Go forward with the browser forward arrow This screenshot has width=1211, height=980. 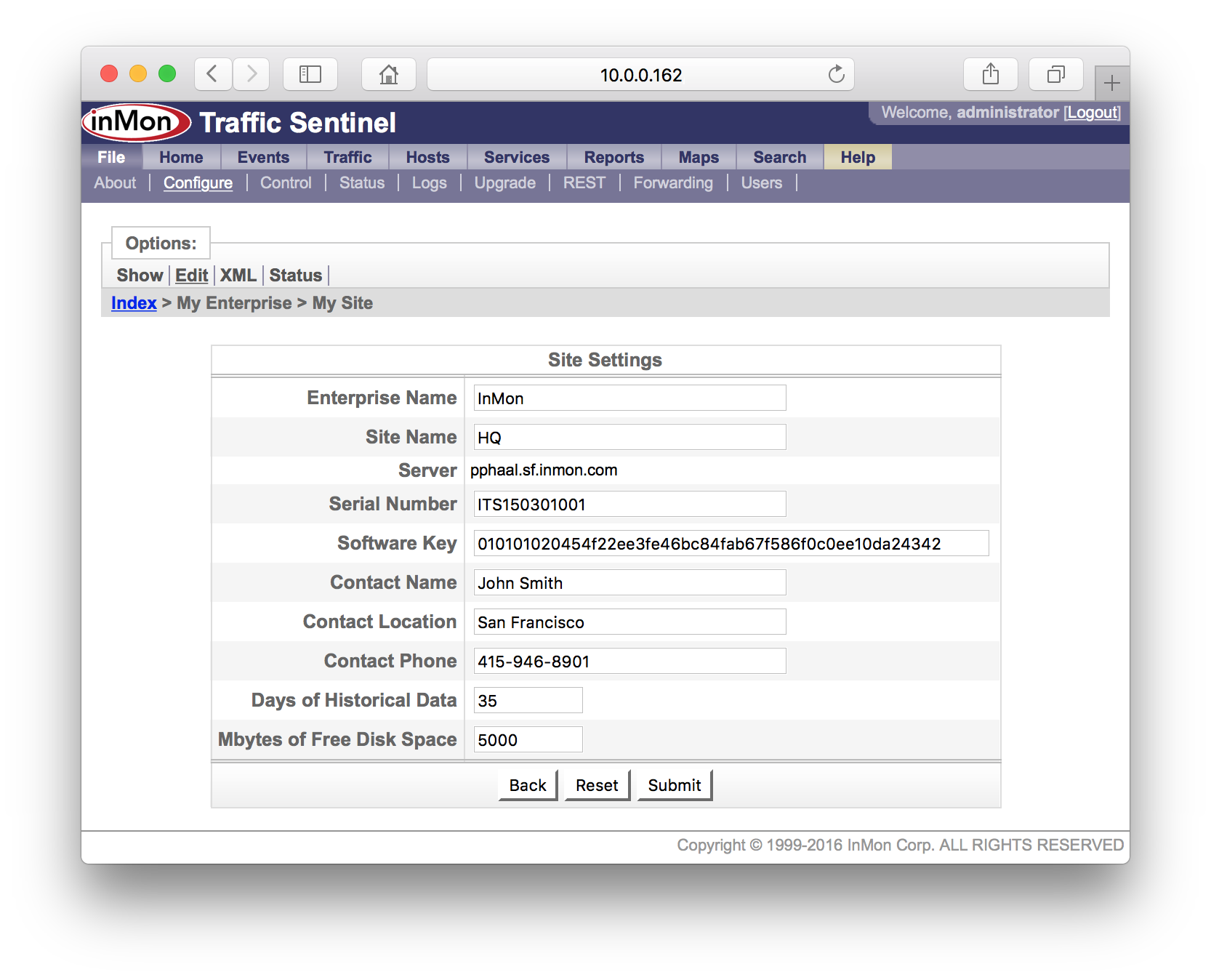(252, 74)
